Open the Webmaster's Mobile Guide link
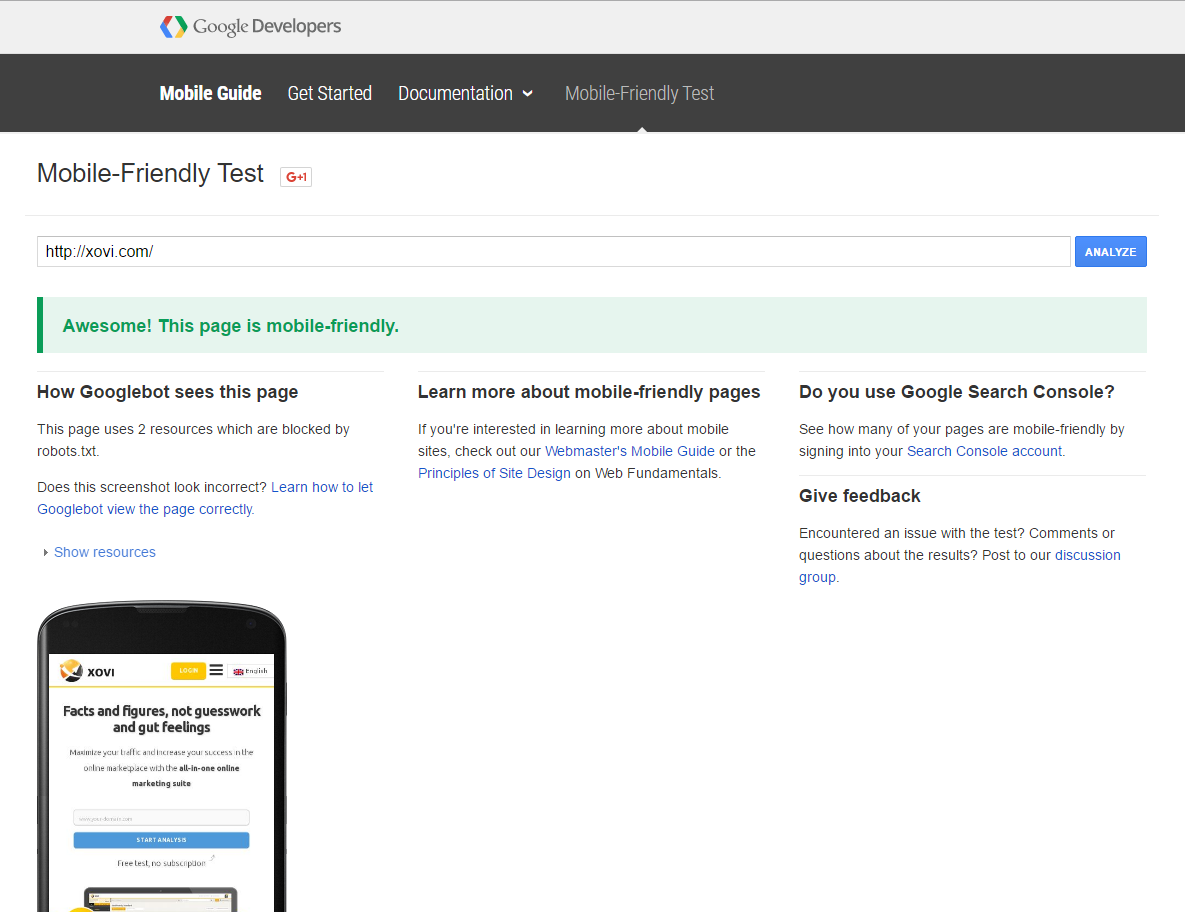The height and width of the screenshot is (912, 1185). point(630,451)
